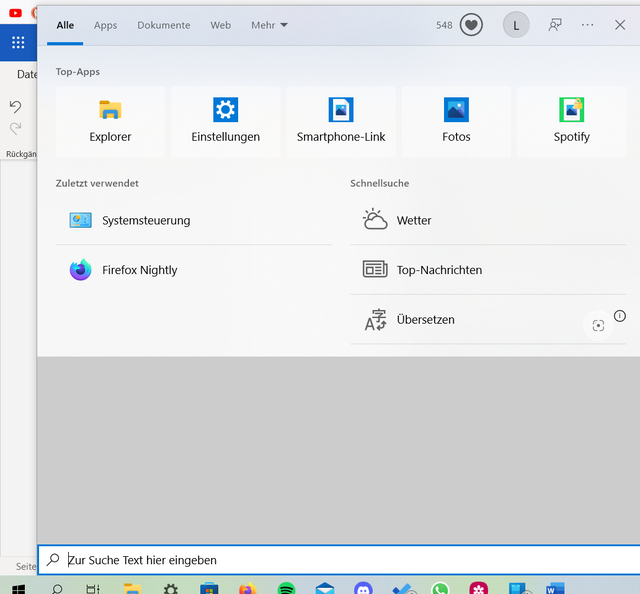Click the magnifier icon in search box

click(x=53, y=560)
